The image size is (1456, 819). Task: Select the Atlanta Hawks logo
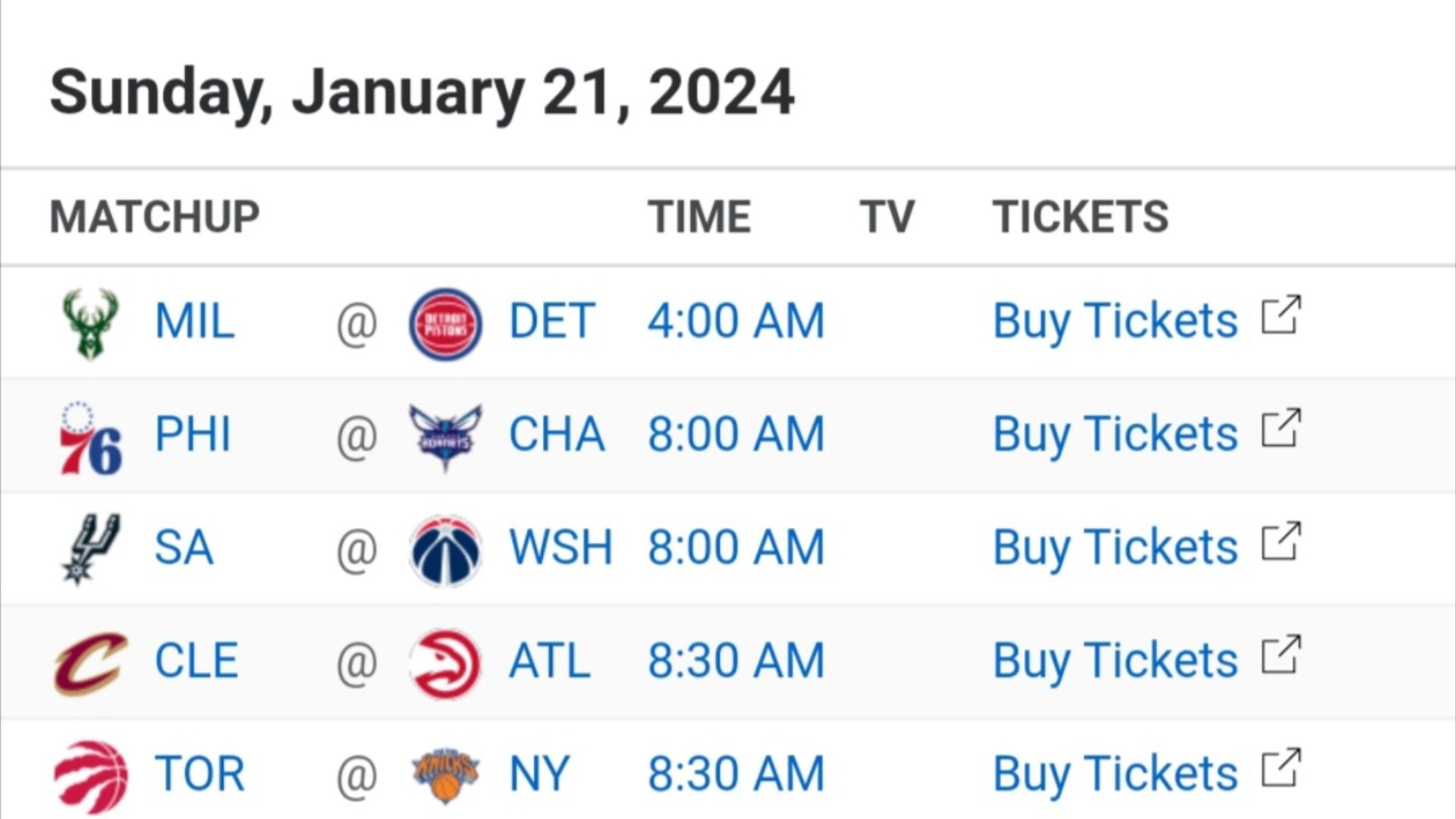[445, 663]
